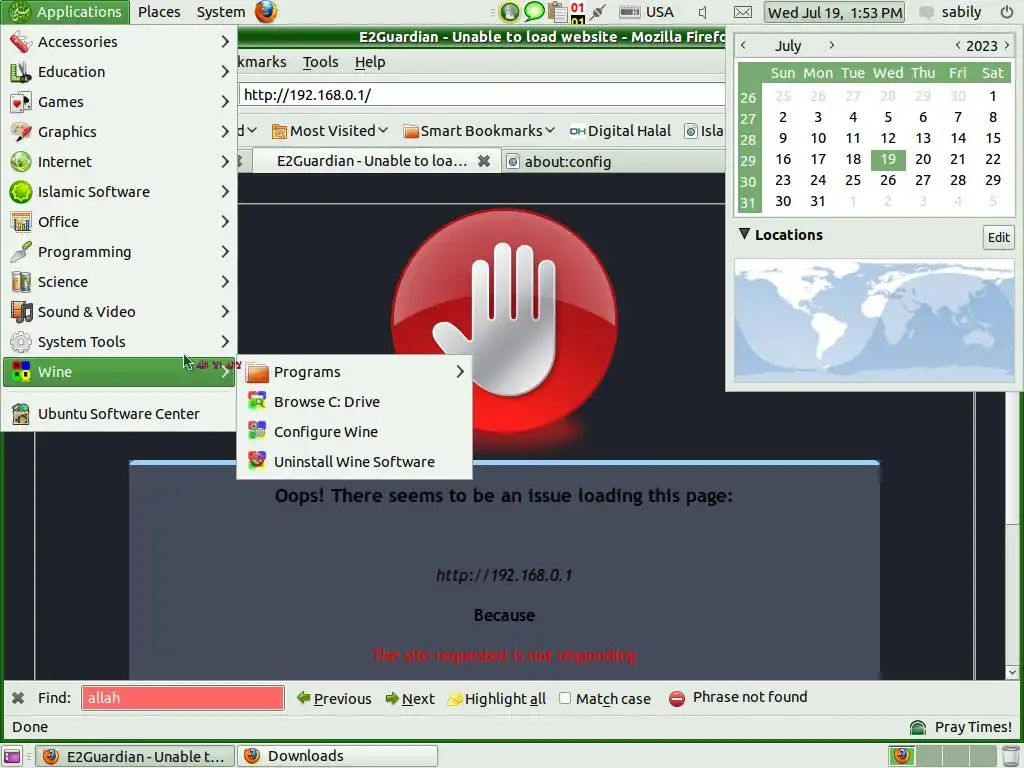
Task: Collapse the Locations section triangle
Action: 744,234
